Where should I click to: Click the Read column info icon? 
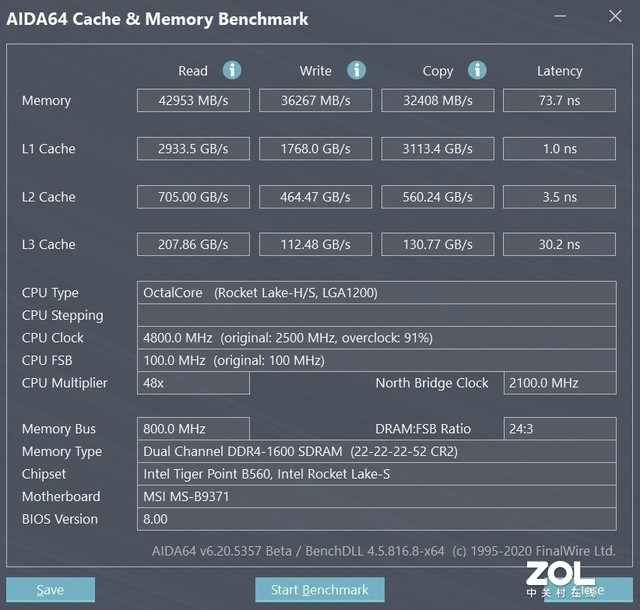[x=232, y=70]
